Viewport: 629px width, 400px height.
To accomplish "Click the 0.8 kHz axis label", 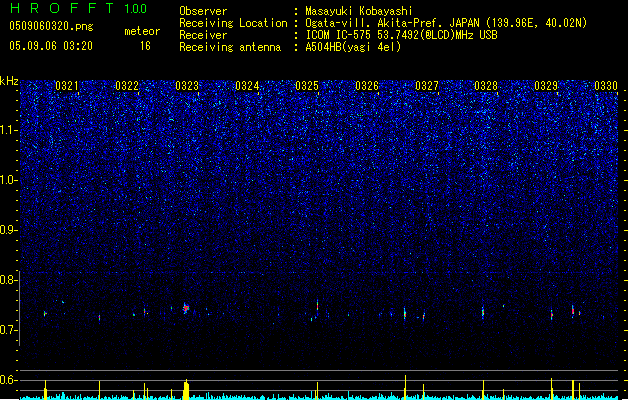I will 9,279.
